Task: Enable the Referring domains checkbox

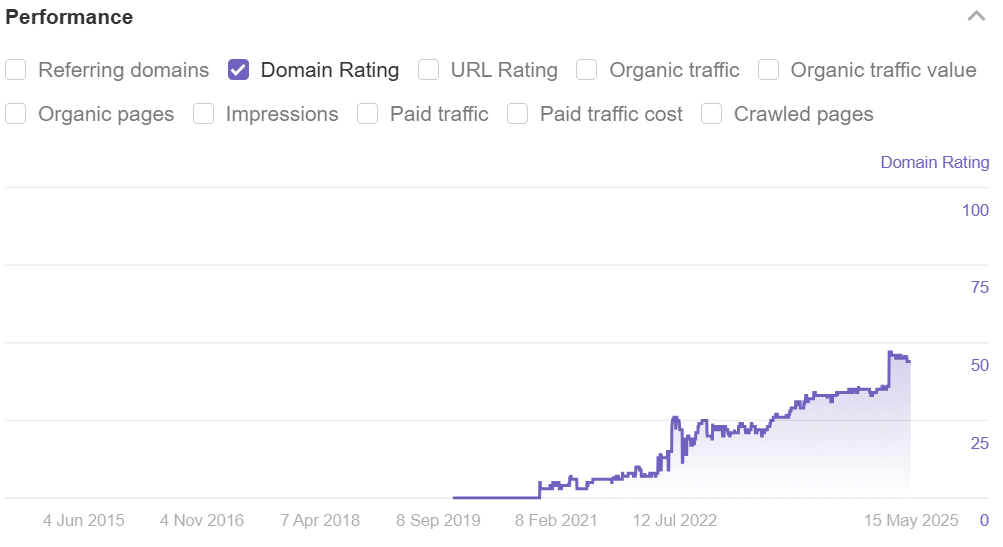Action: pos(16,70)
